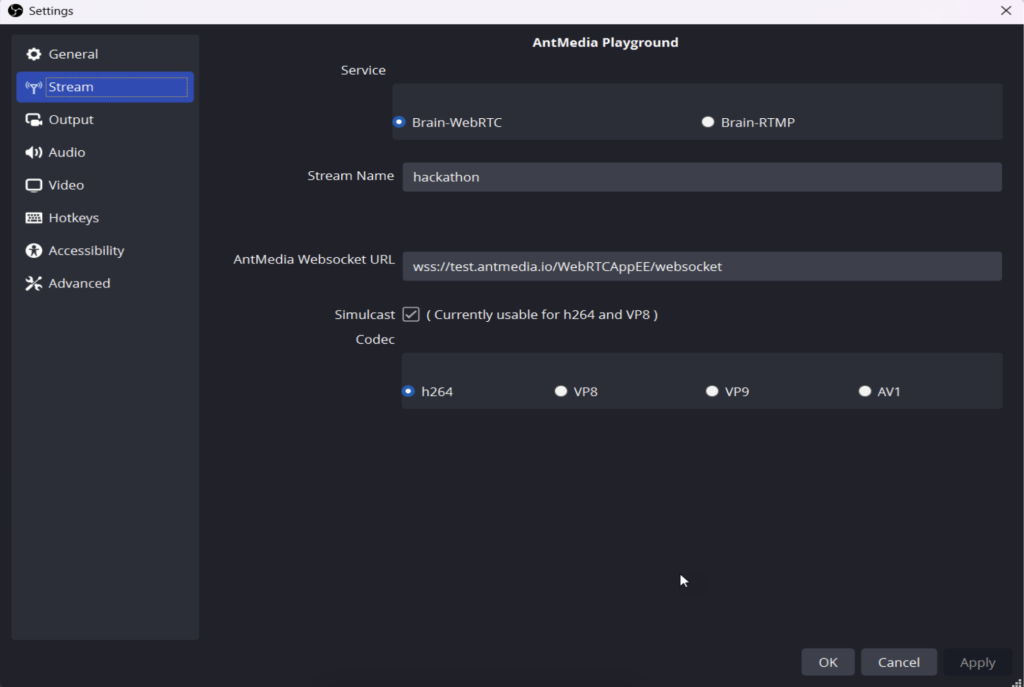Click the window resize grip
1024x687 pixels.
click(1017, 682)
